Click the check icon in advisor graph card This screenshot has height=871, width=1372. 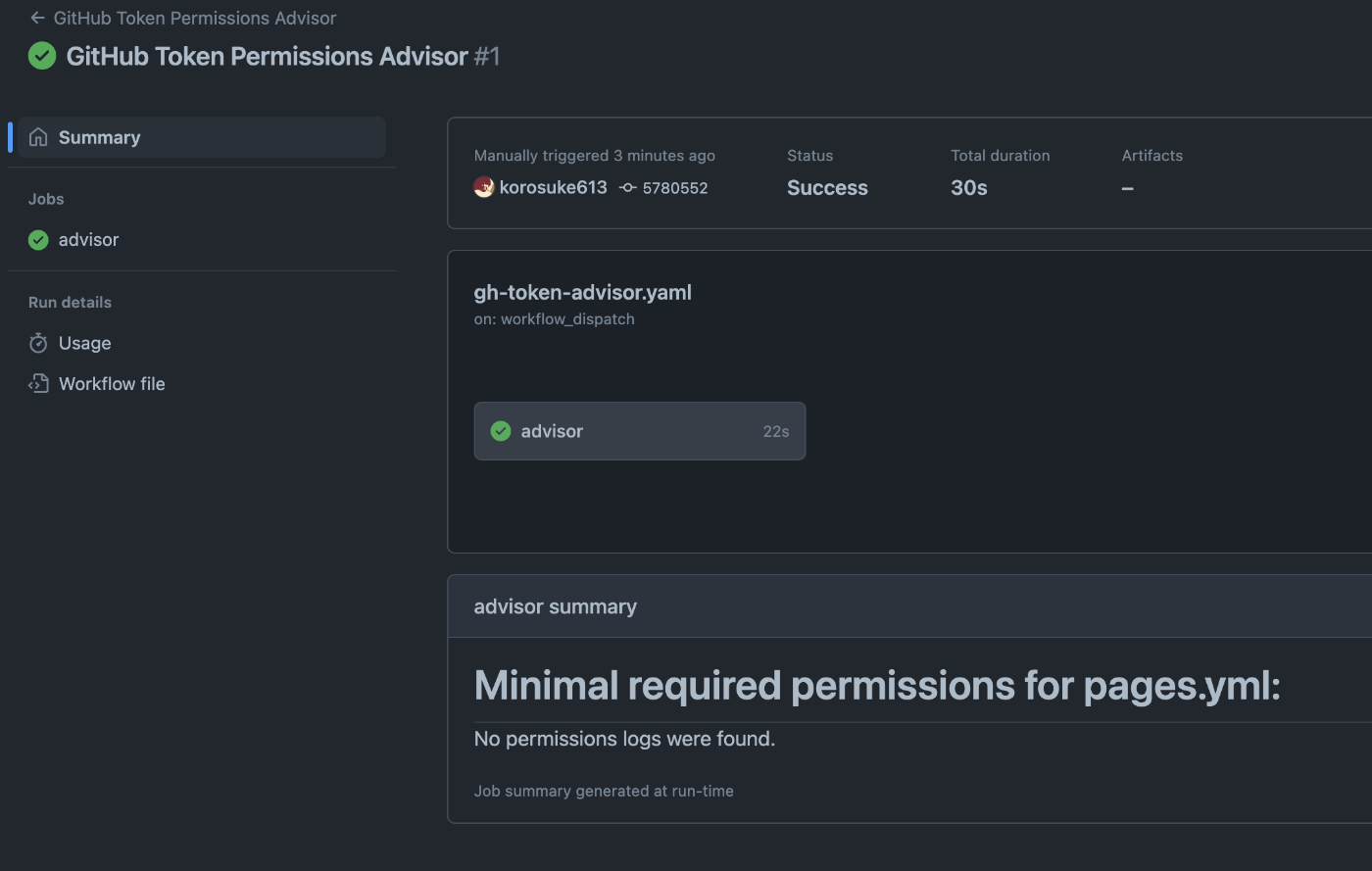501,431
